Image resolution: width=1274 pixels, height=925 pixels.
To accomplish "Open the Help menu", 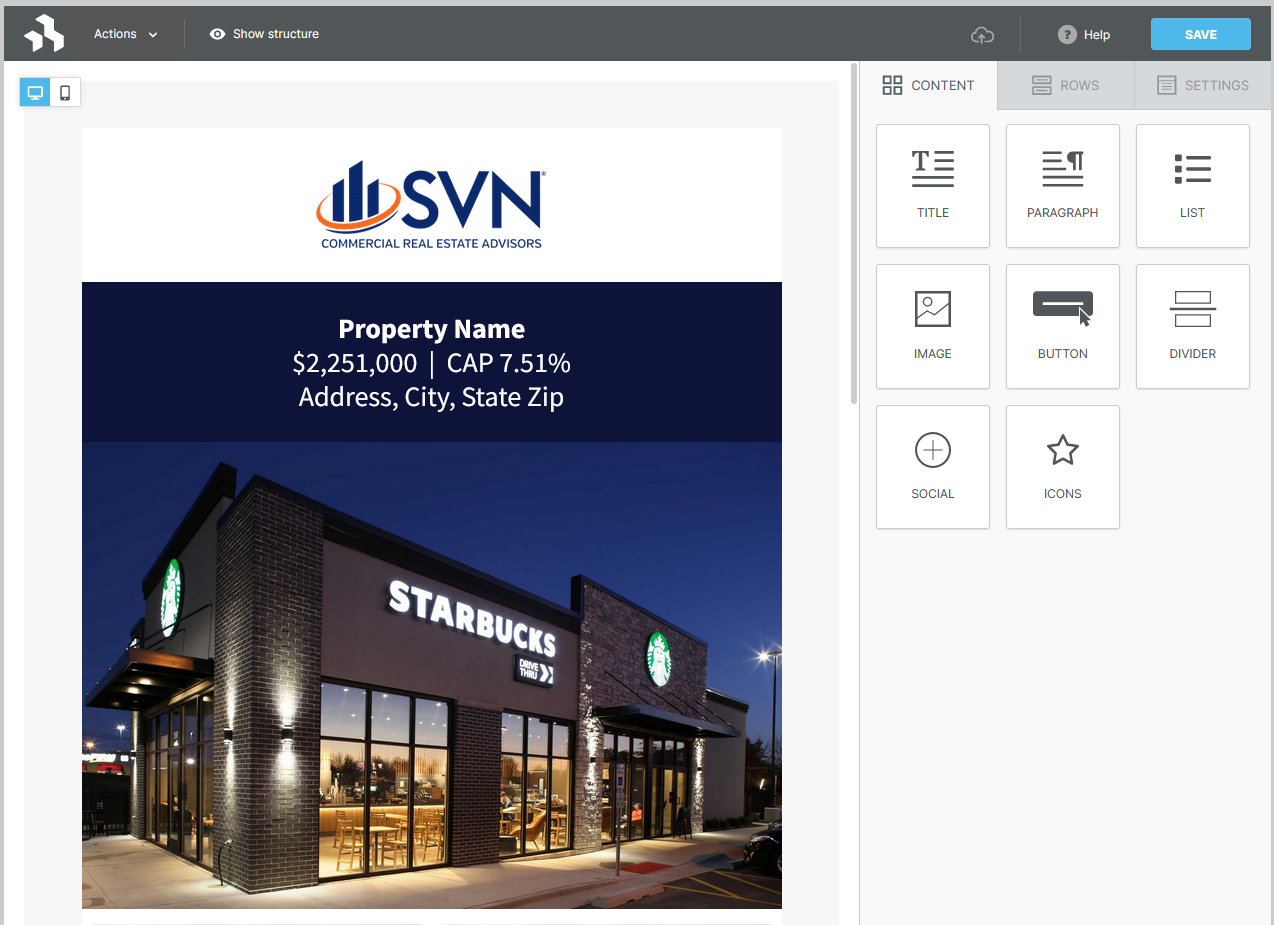I will (x=1084, y=35).
